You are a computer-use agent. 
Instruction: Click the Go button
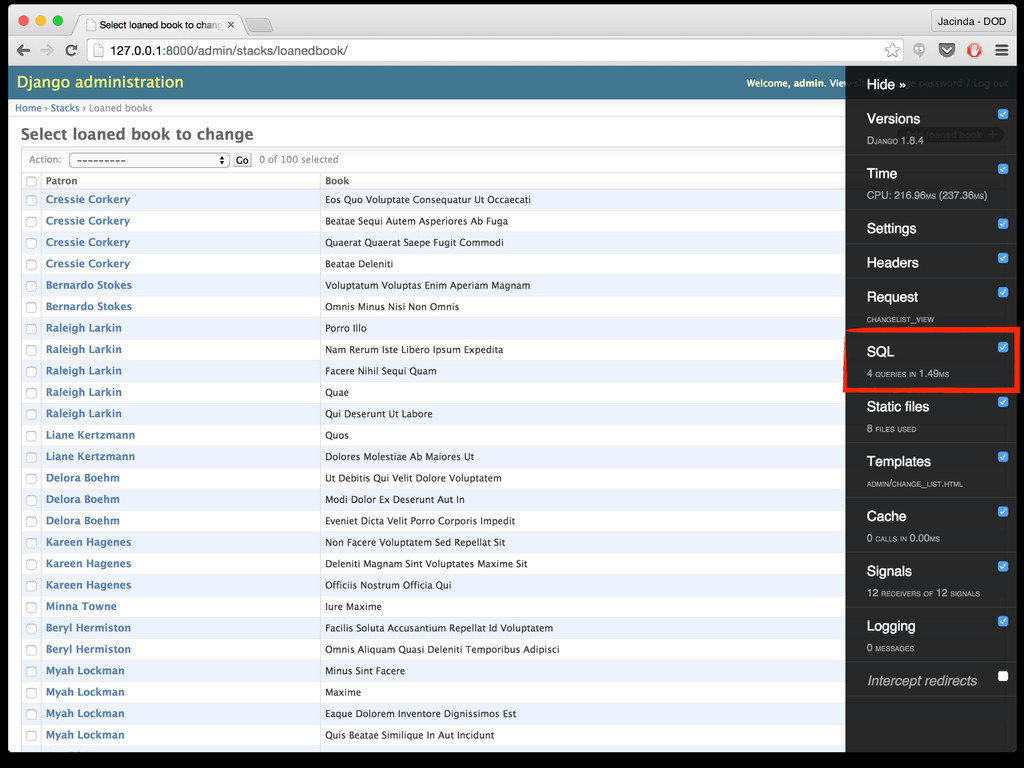242,160
